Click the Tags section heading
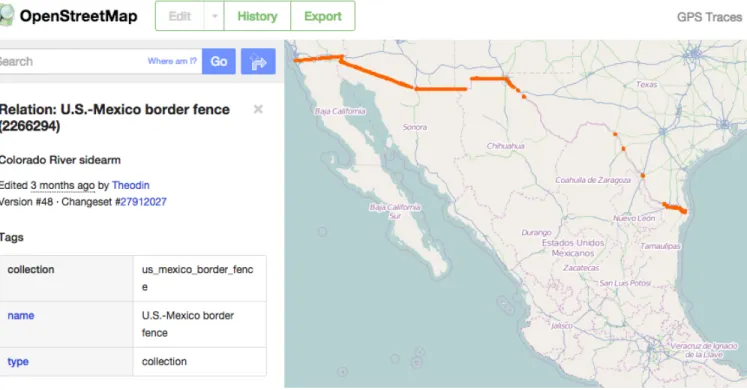 [11, 237]
